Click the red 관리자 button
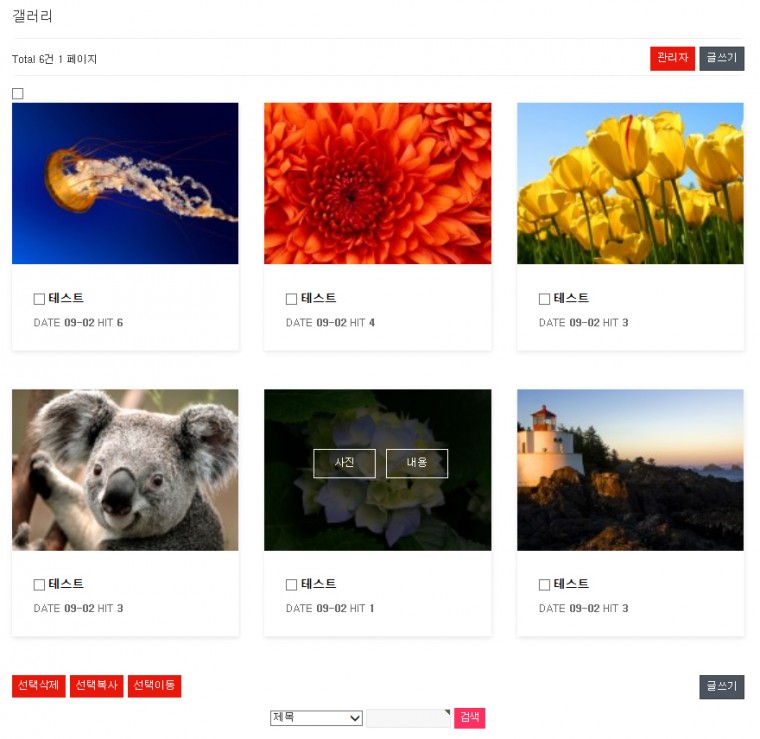Screen dimensions: 760x739 (x=672, y=59)
